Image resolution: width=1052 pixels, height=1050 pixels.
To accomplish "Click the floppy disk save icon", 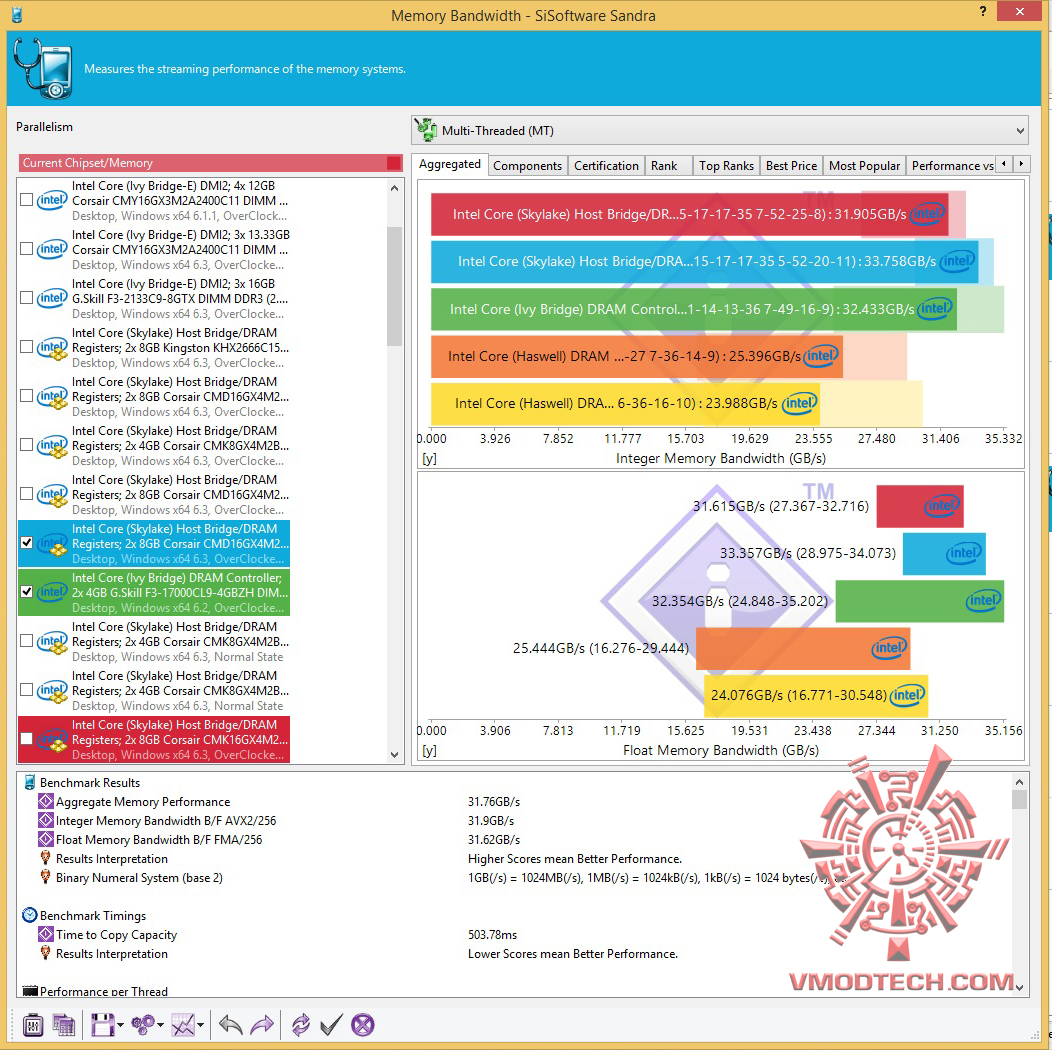I will pos(103,1025).
